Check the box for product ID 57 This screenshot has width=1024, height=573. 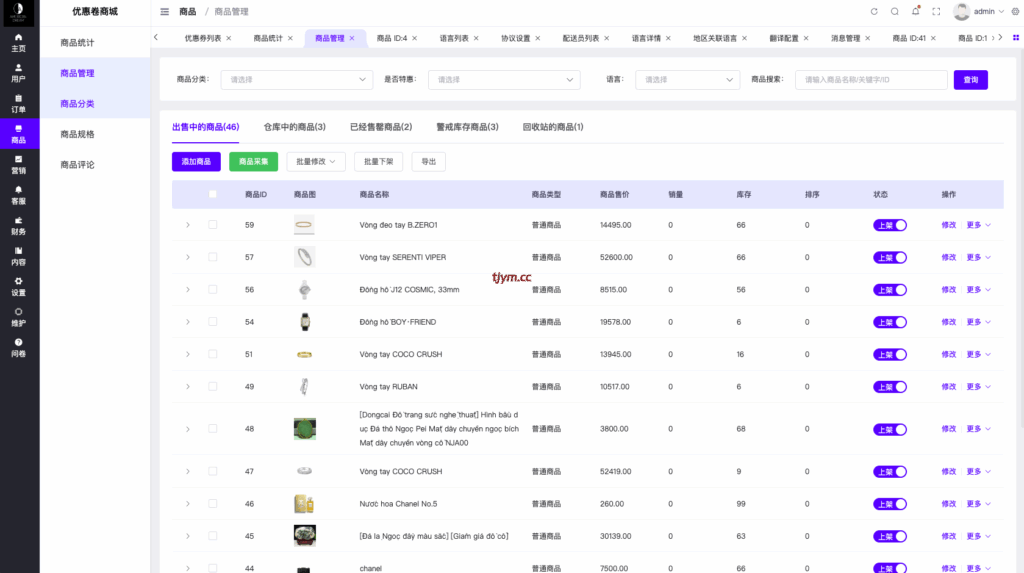212,257
